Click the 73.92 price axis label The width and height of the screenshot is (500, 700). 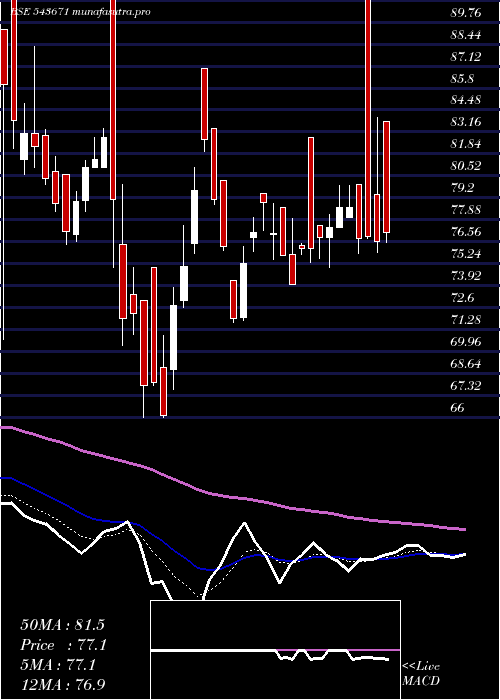[x=466, y=275]
